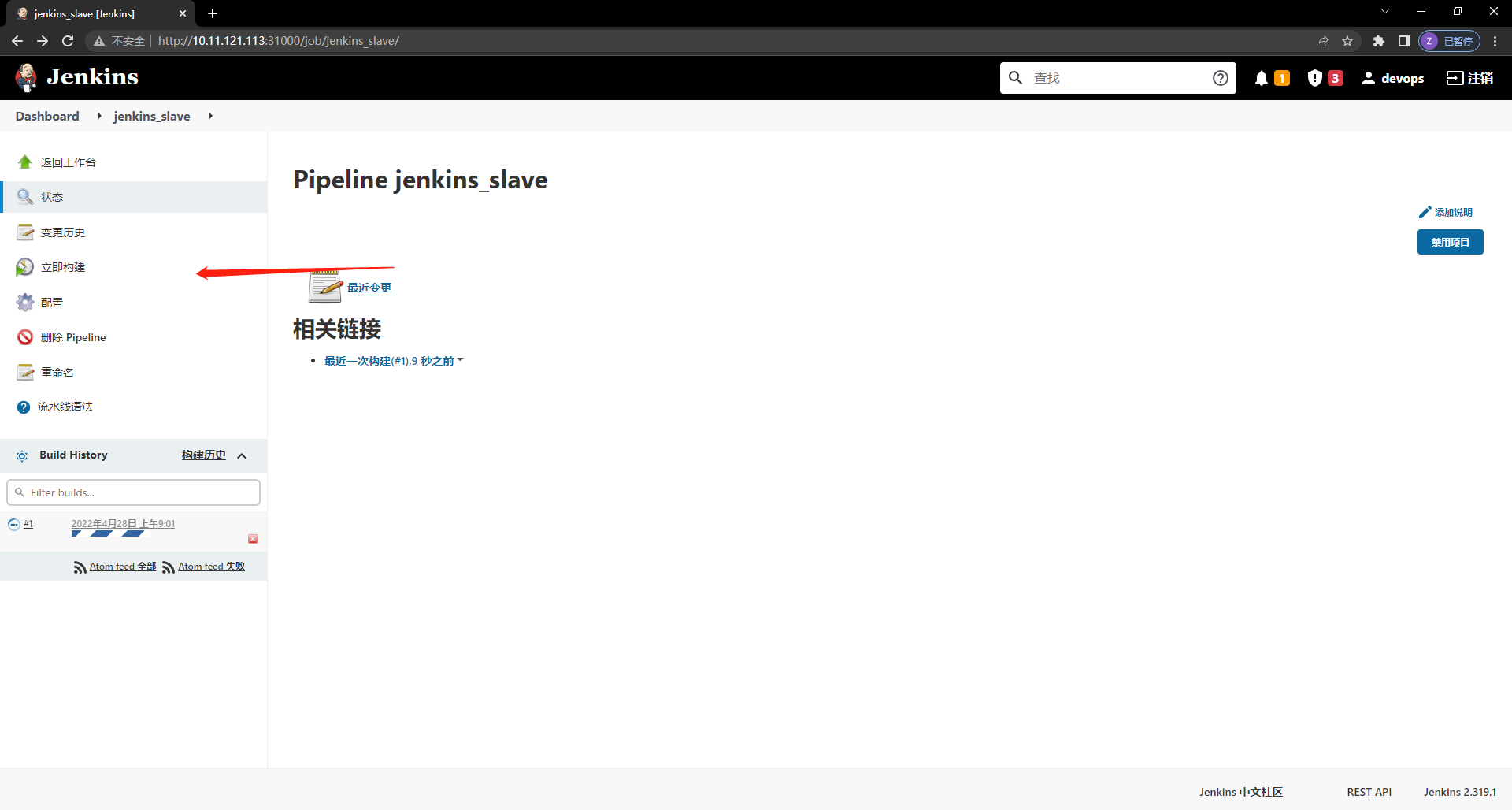Open build timestamp 2022年4月28日 上午9:01
This screenshot has width=1512, height=810.
[123, 523]
